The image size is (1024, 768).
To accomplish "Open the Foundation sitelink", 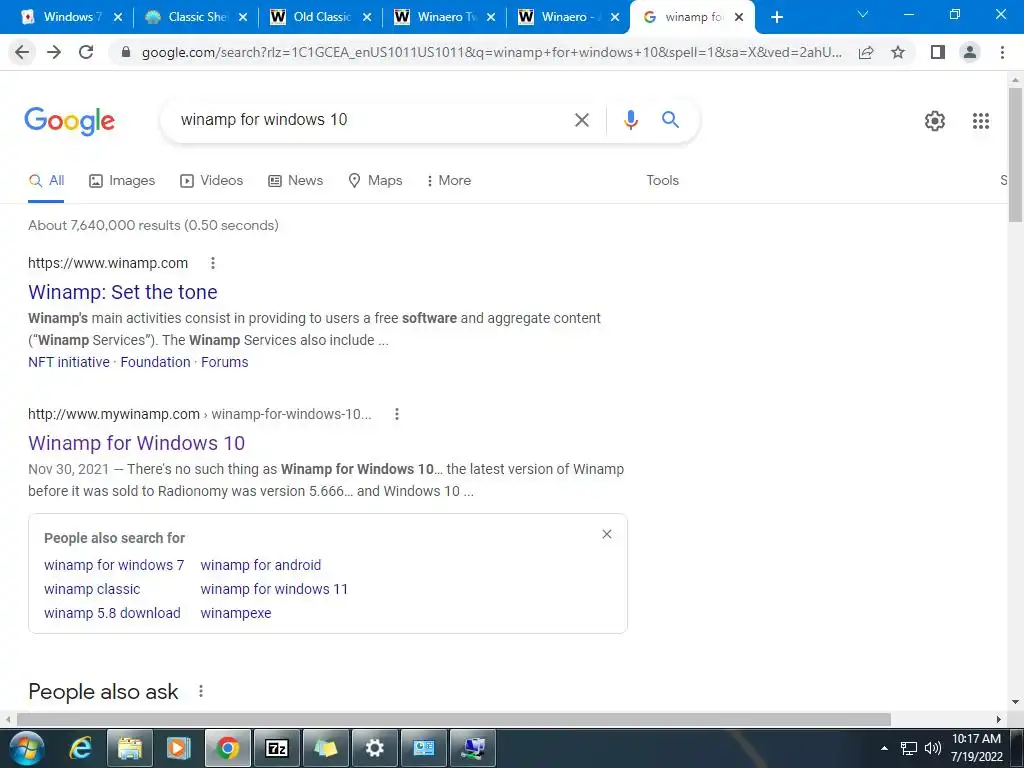I will click(x=155, y=362).
